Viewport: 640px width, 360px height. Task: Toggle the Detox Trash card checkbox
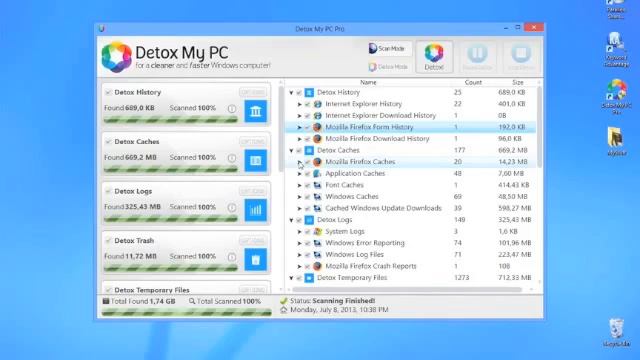coord(108,240)
